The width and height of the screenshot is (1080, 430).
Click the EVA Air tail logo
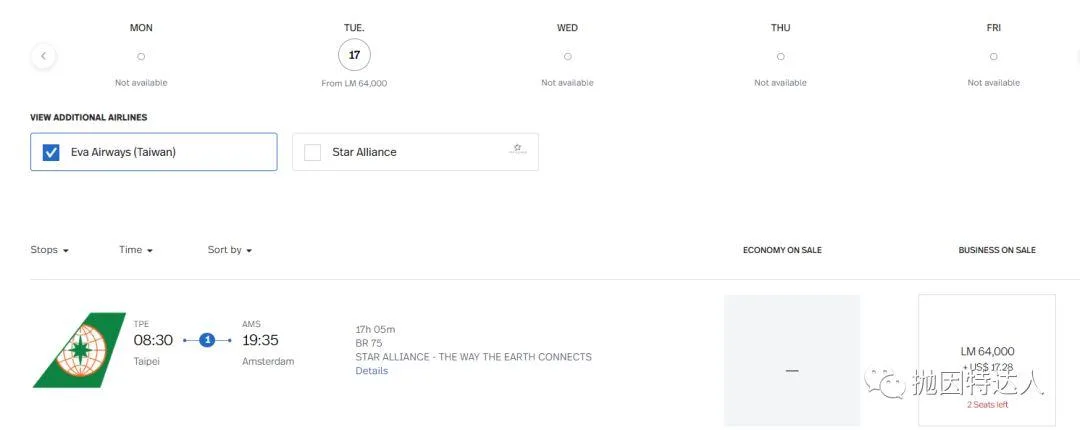pyautogui.click(x=79, y=349)
